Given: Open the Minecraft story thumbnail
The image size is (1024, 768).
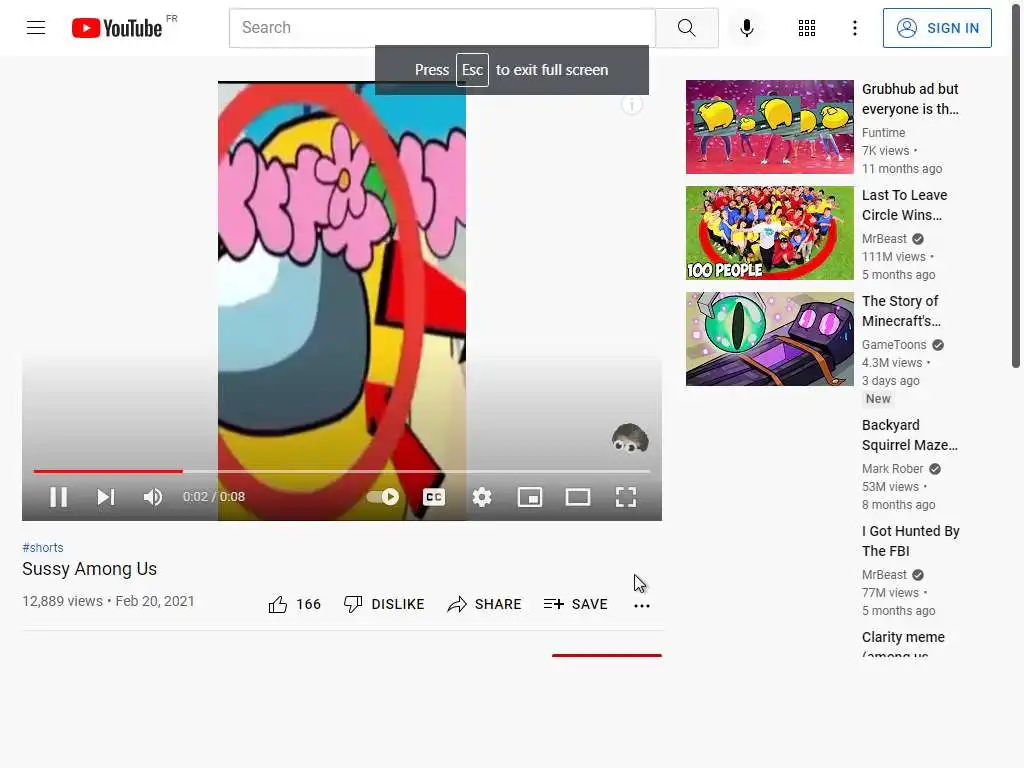Looking at the screenshot, I should point(769,338).
